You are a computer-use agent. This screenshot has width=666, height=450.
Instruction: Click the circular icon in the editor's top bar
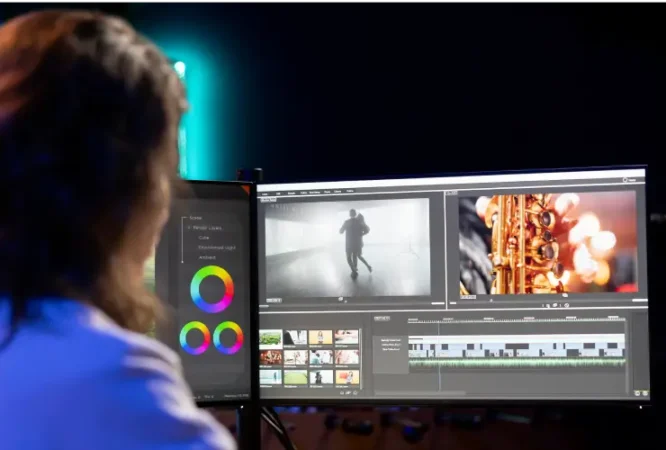(625, 180)
